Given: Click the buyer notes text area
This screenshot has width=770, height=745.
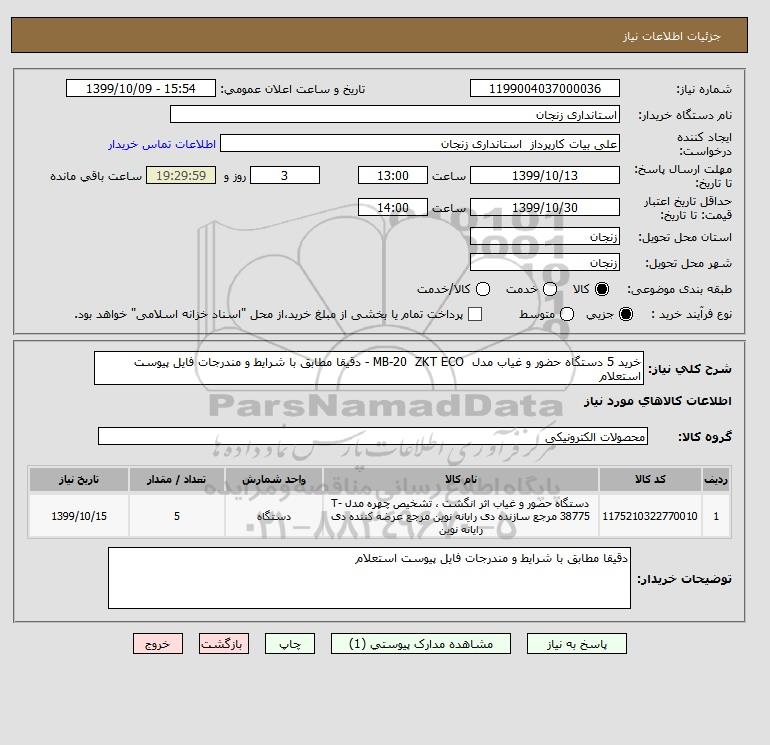Looking at the screenshot, I should tap(369, 578).
